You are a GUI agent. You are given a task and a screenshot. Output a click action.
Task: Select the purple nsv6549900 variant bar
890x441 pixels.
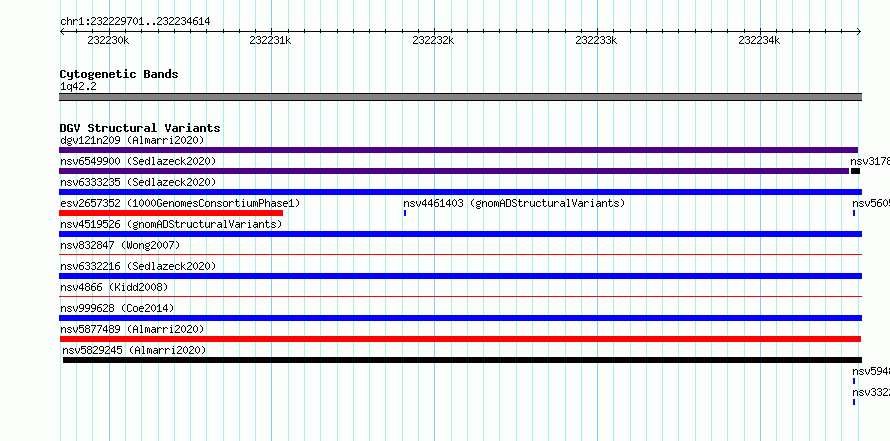click(454, 171)
